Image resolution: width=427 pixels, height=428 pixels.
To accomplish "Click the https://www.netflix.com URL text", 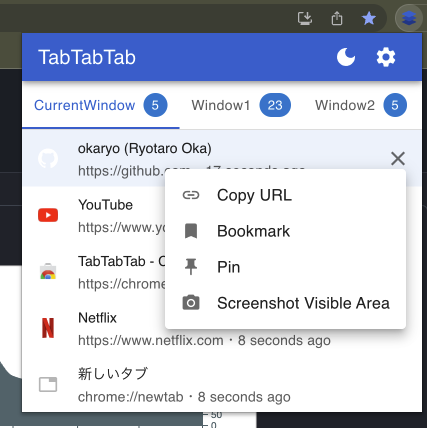I will (151, 341).
